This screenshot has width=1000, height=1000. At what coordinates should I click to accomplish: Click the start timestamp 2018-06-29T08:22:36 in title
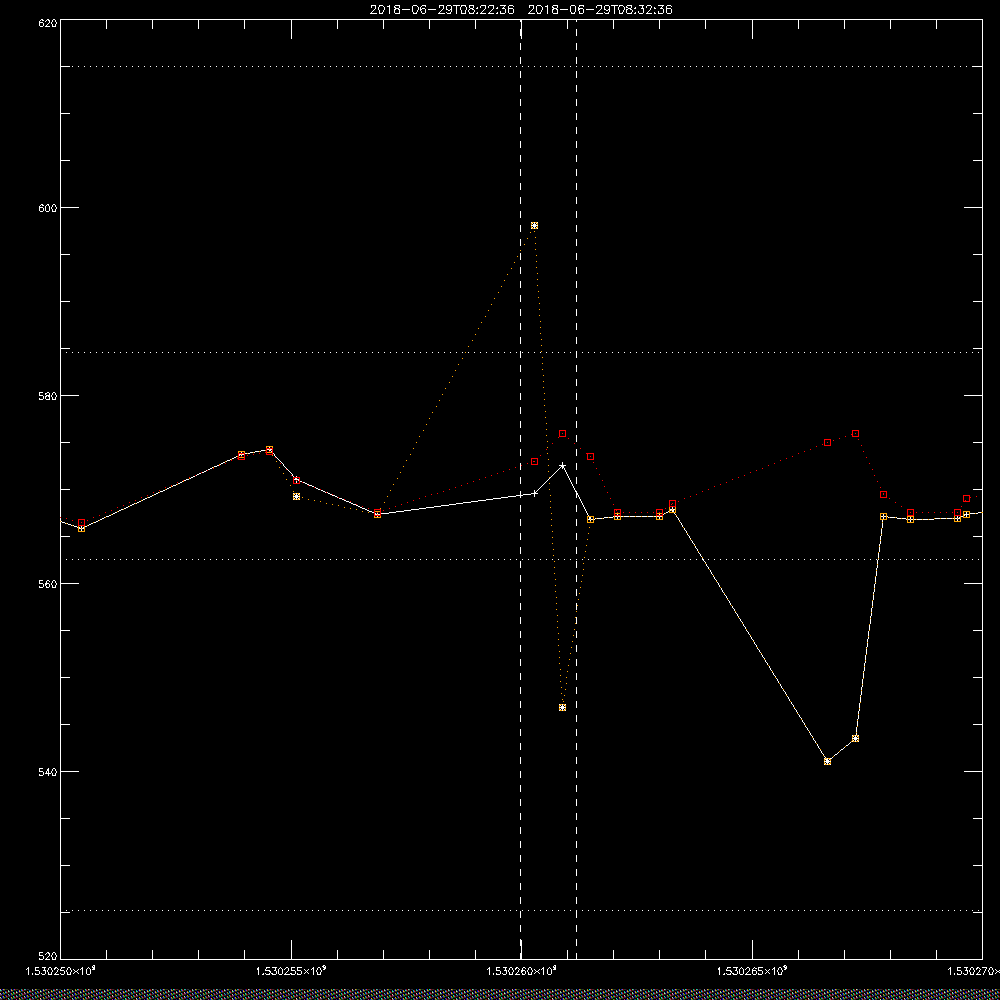click(x=442, y=10)
